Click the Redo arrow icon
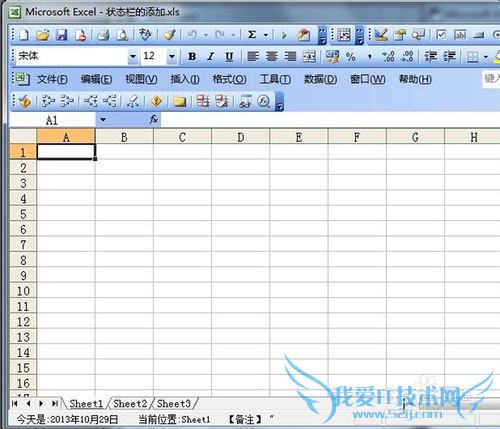Image resolution: width=500 pixels, height=429 pixels. click(x=220, y=35)
